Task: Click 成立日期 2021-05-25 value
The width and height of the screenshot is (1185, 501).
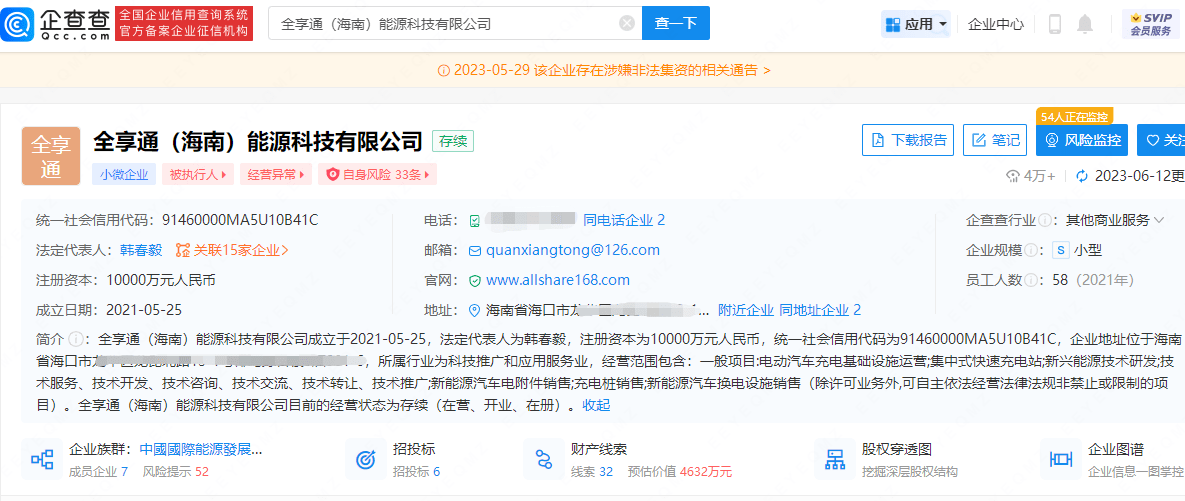Action: (144, 310)
